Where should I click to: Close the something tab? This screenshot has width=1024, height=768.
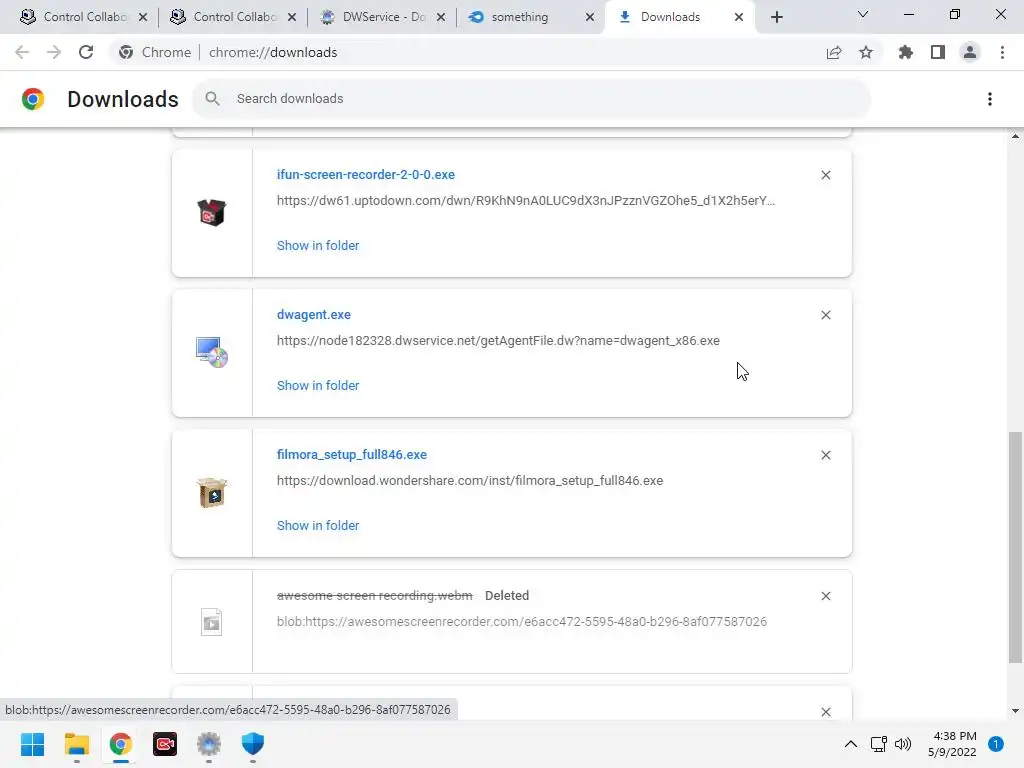click(590, 17)
